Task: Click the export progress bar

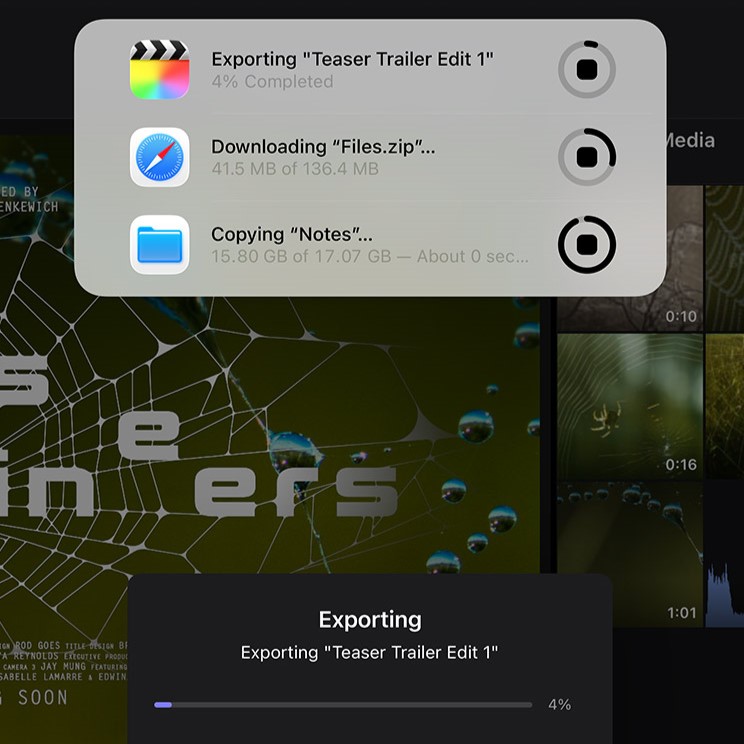Action: tap(343, 705)
